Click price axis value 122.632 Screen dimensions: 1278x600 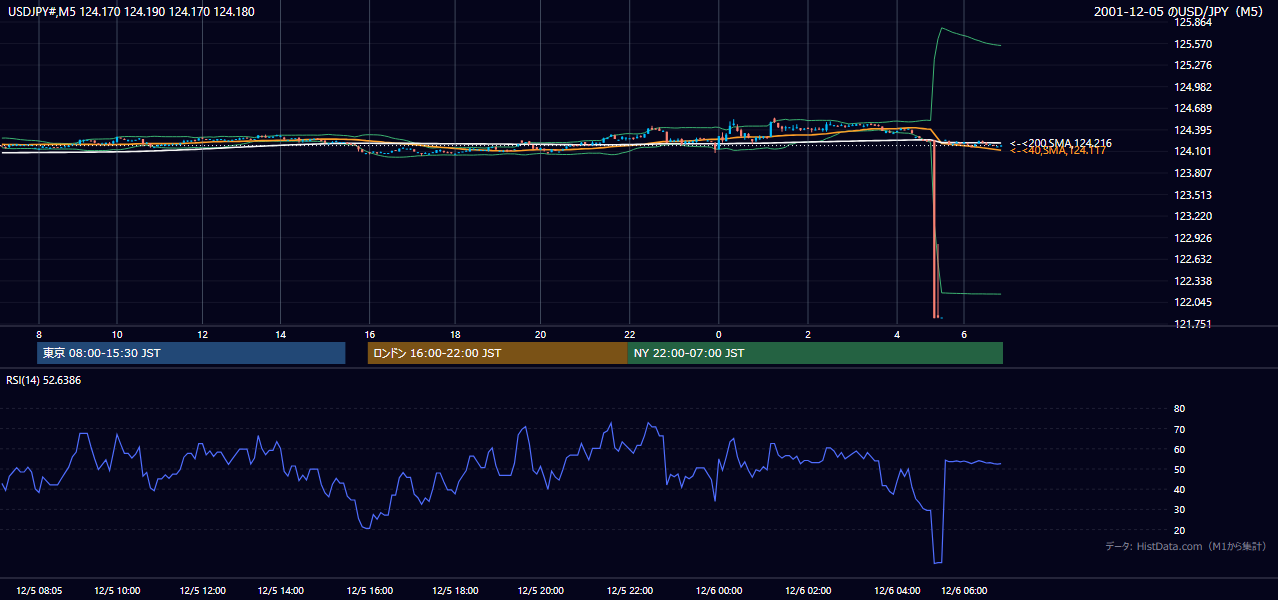(1193, 259)
